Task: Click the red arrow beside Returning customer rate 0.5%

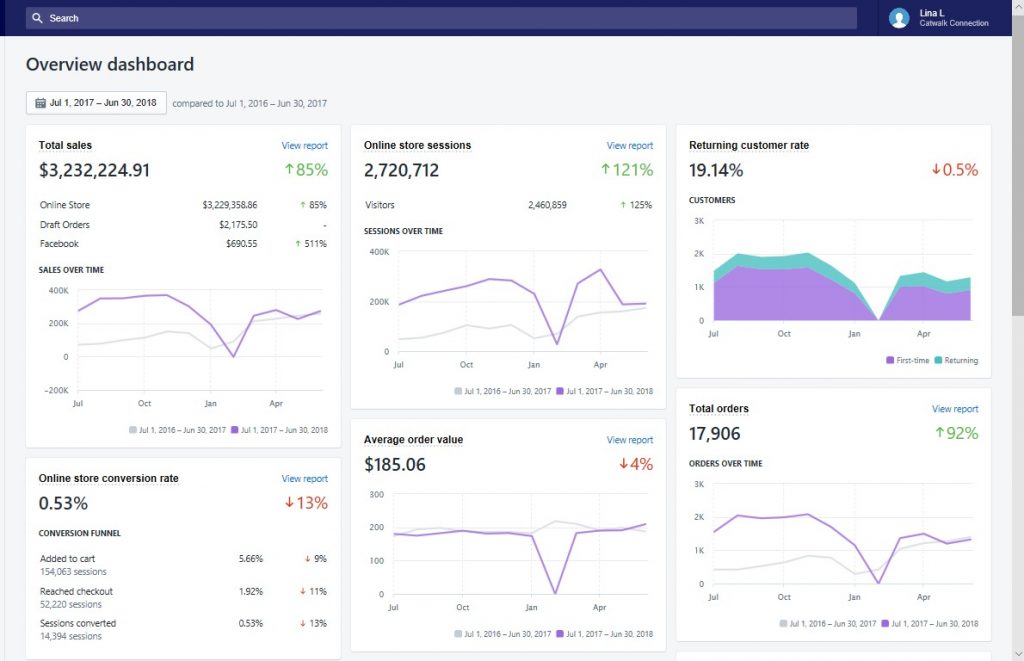Action: click(x=936, y=170)
